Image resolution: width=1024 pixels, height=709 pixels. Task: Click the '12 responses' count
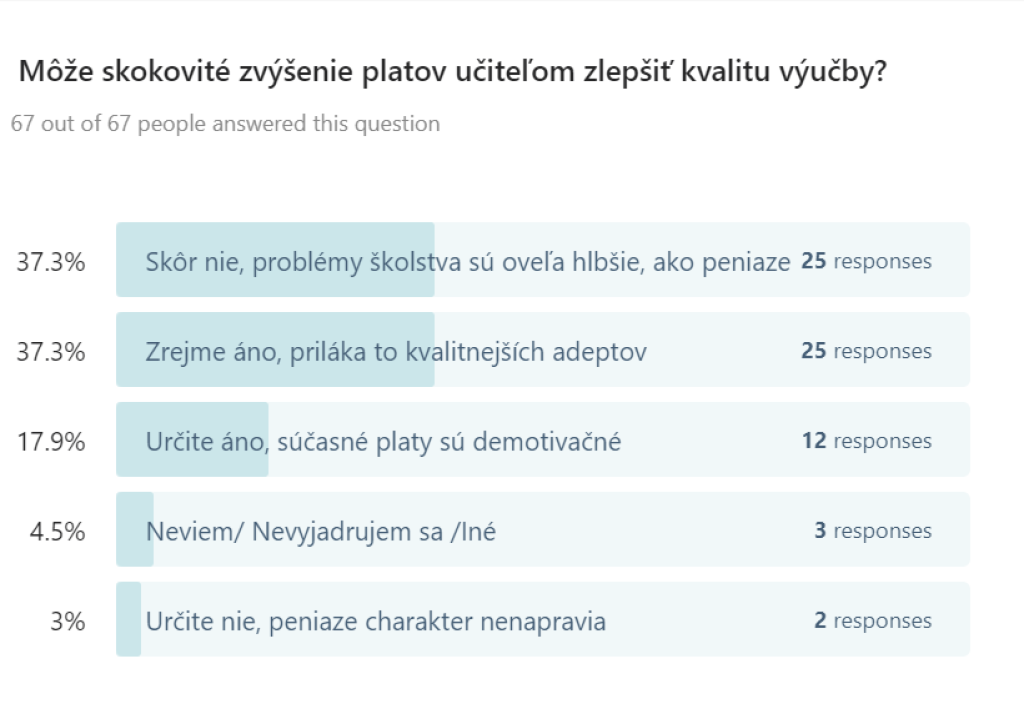coord(867,441)
